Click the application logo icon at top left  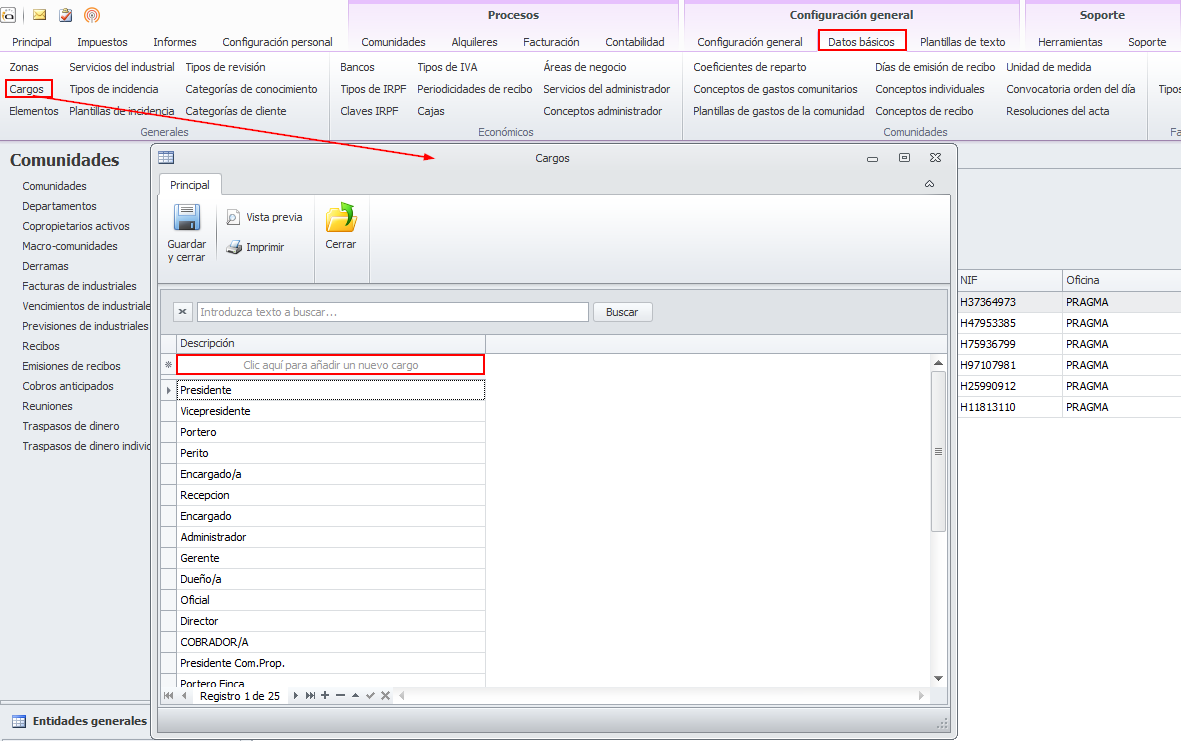click(8, 15)
